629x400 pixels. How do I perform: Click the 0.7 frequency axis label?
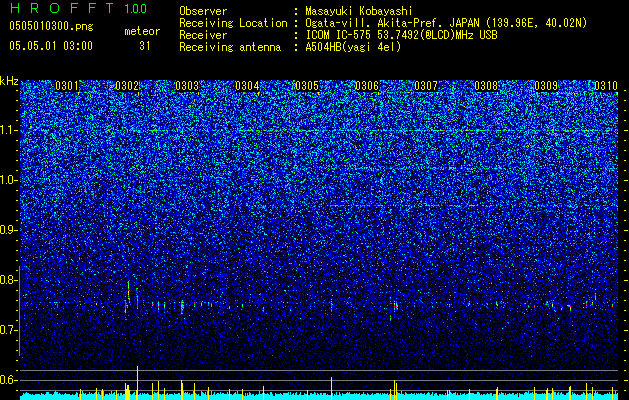click(x=9, y=330)
